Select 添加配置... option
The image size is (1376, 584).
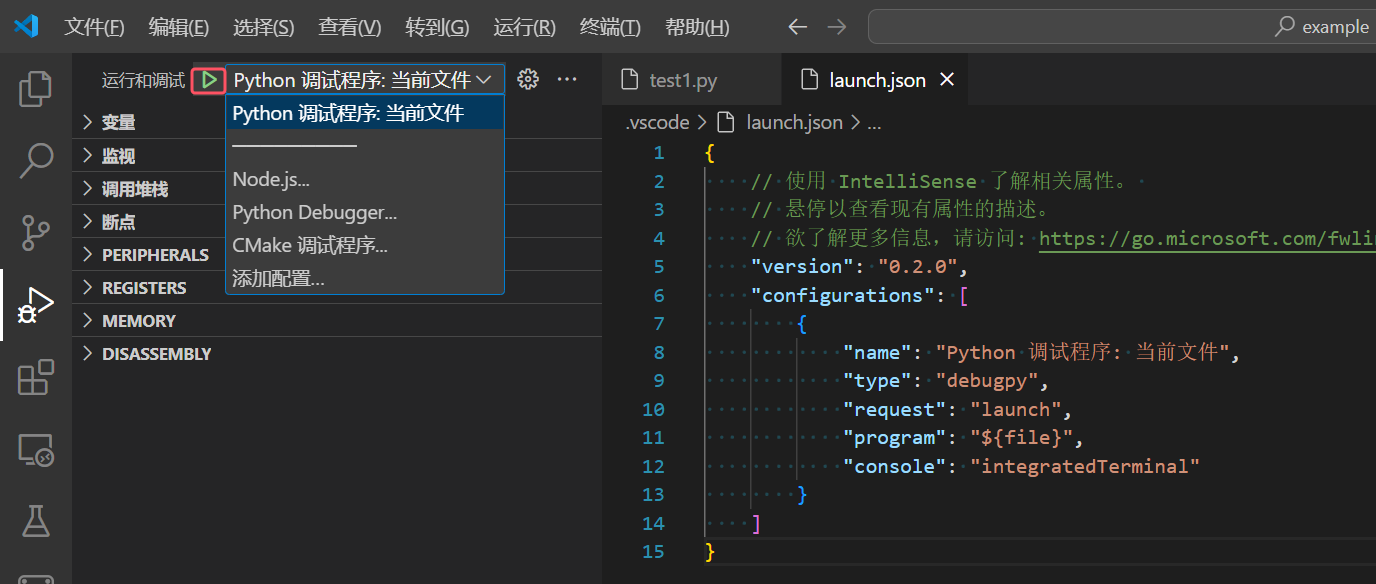(365, 279)
